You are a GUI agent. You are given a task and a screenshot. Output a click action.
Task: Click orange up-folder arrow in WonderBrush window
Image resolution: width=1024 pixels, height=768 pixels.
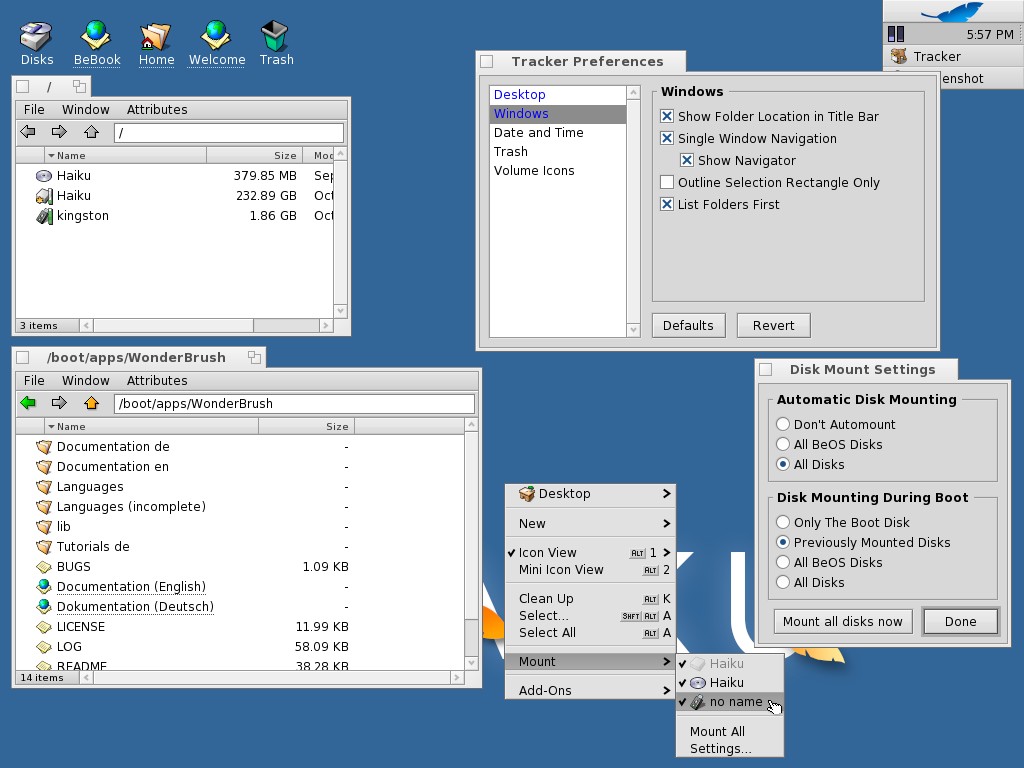click(x=92, y=403)
